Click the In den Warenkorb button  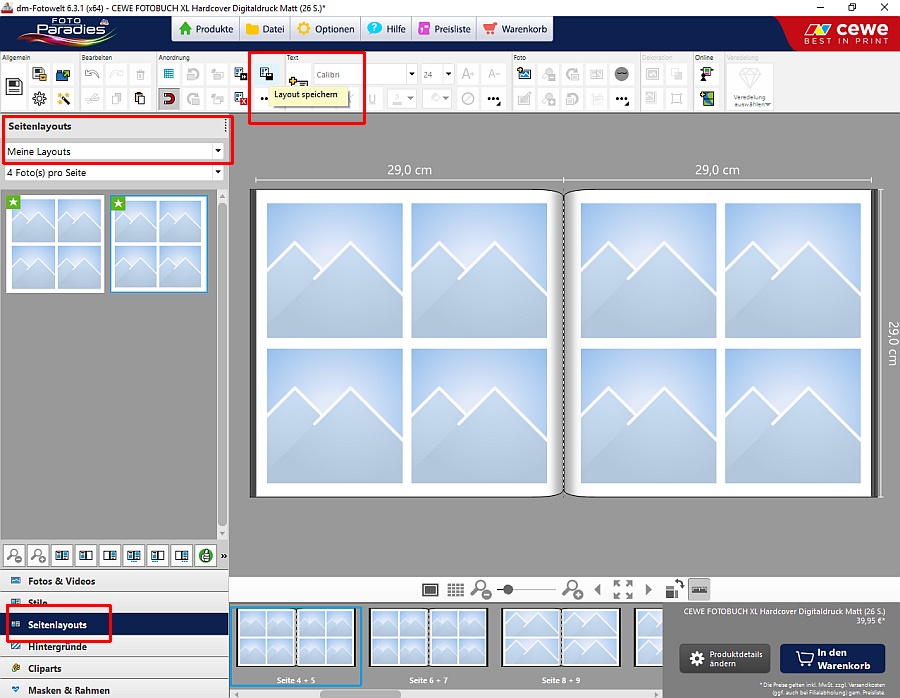click(832, 659)
